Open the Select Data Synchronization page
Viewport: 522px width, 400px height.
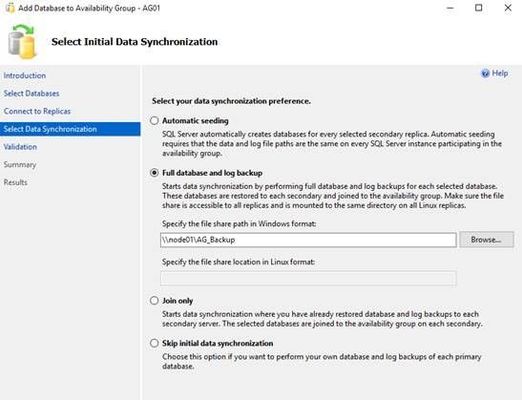pyautogui.click(x=70, y=129)
